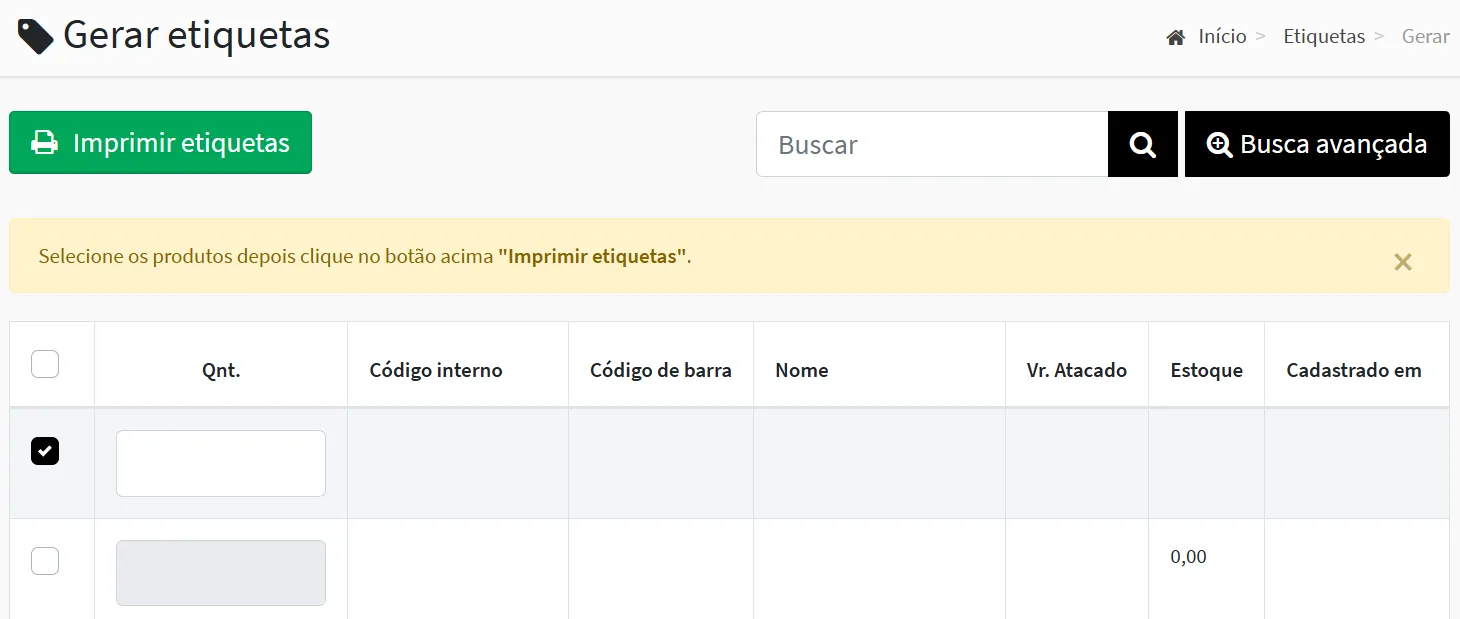Focus the Buscar search field

tap(931, 144)
